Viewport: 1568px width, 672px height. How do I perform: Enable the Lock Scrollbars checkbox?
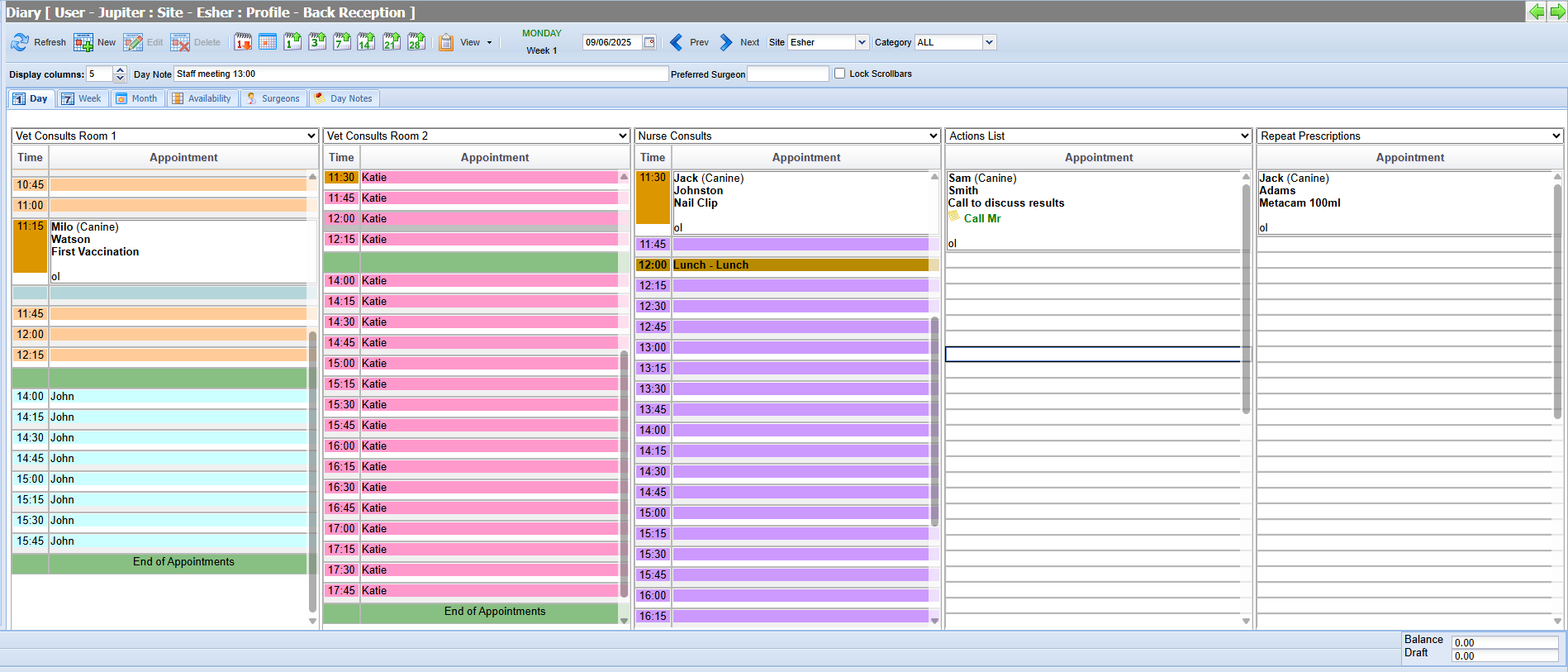coord(840,74)
